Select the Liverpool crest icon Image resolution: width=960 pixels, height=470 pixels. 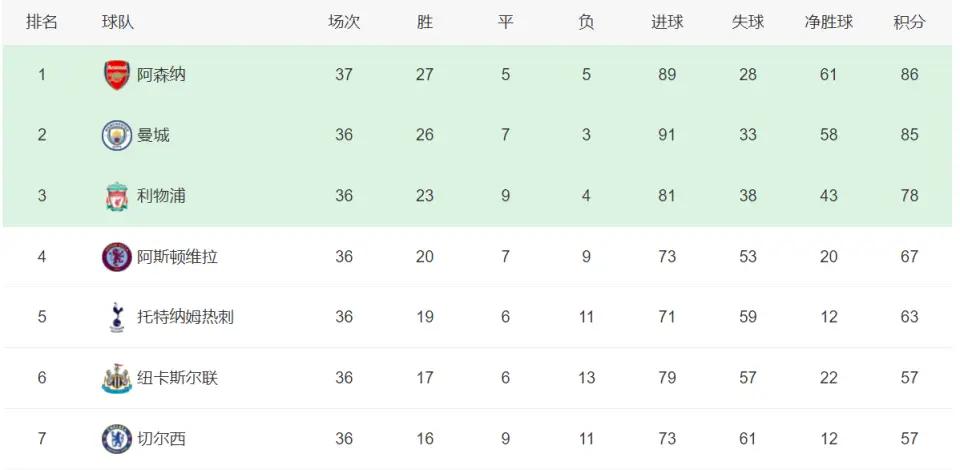(x=116, y=196)
